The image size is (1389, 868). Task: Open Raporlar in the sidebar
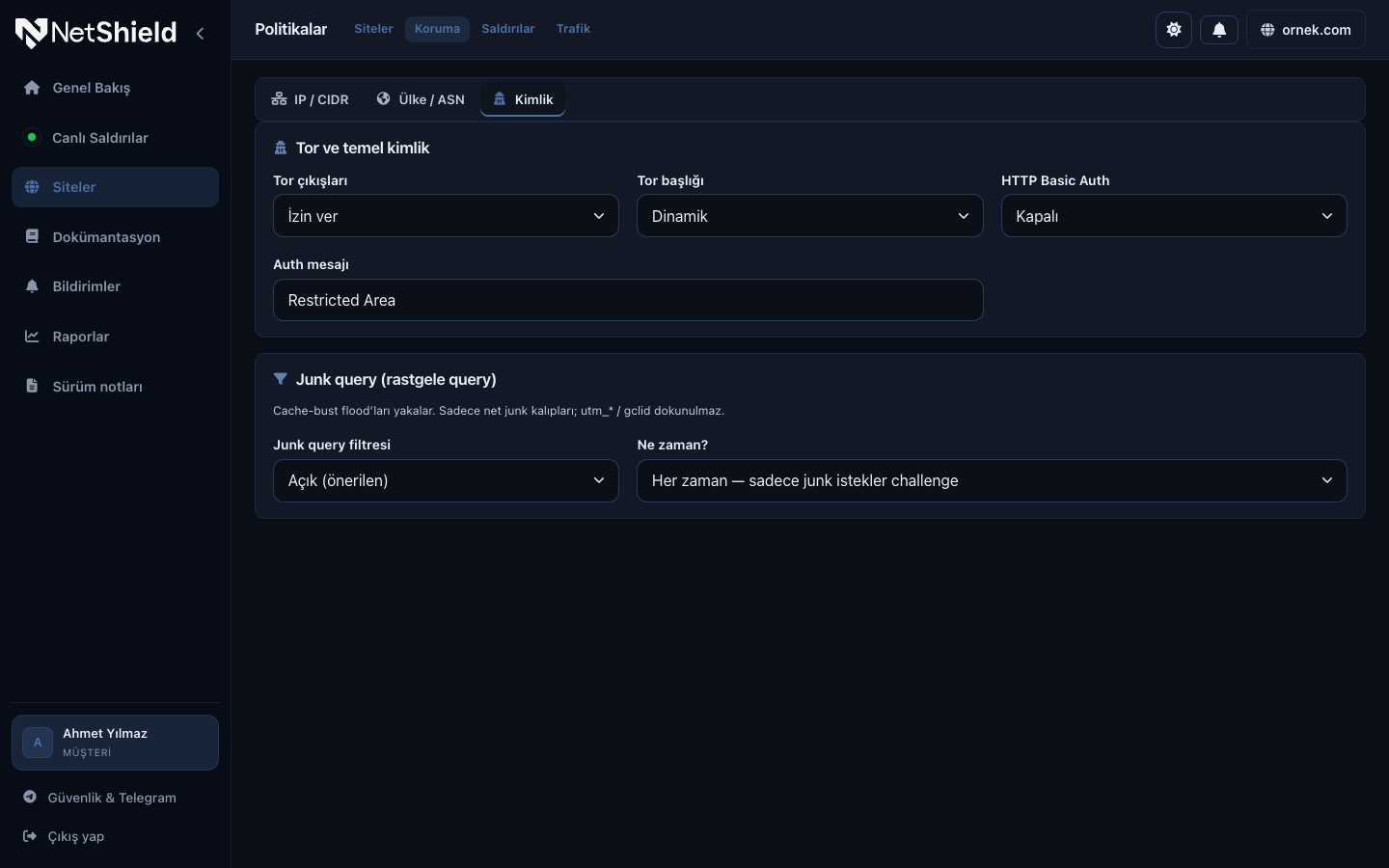click(115, 337)
